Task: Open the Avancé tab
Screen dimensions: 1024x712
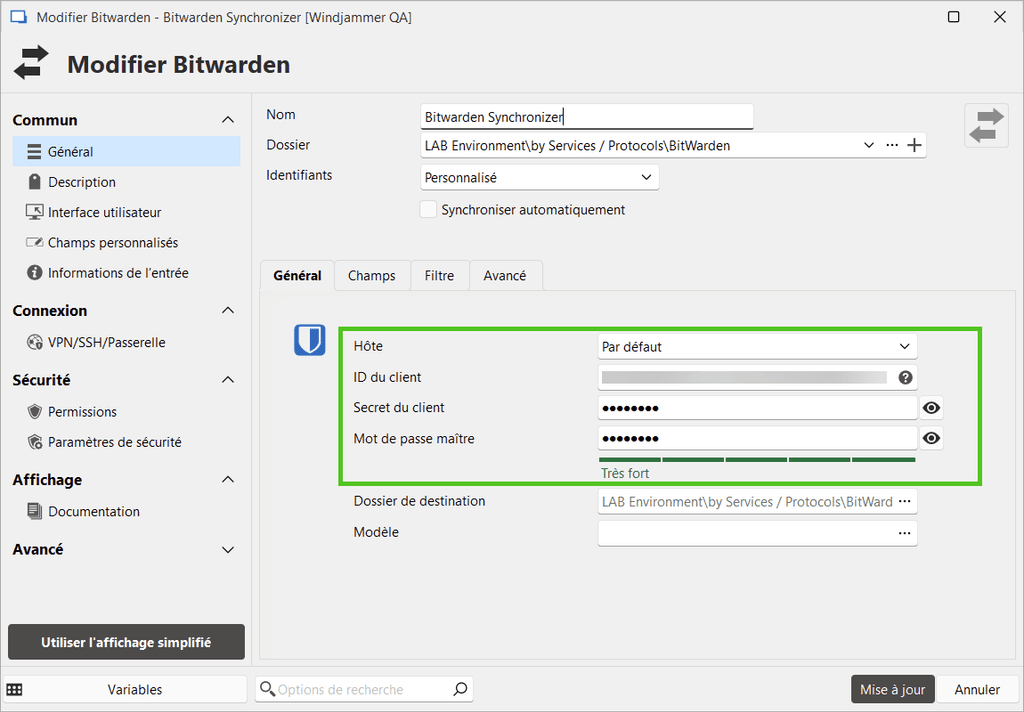Action: coord(505,275)
